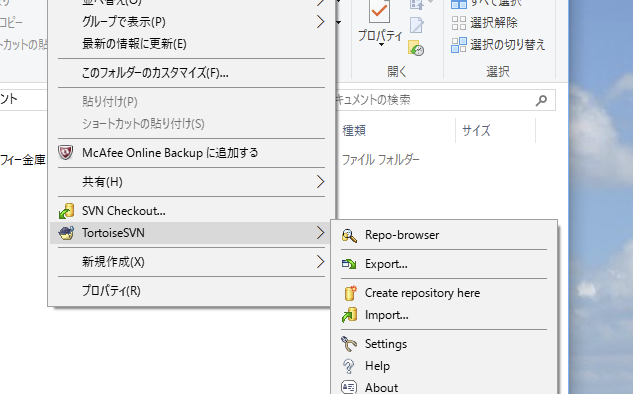Image resolution: width=633 pixels, height=394 pixels.
Task: Click the ファイル フォルダー type cell
Action: [x=381, y=160]
